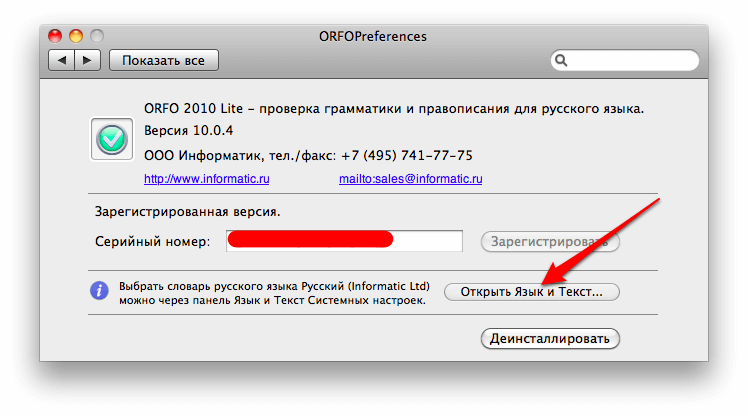Click the Показать все button
This screenshot has width=748, height=416.
coord(164,61)
